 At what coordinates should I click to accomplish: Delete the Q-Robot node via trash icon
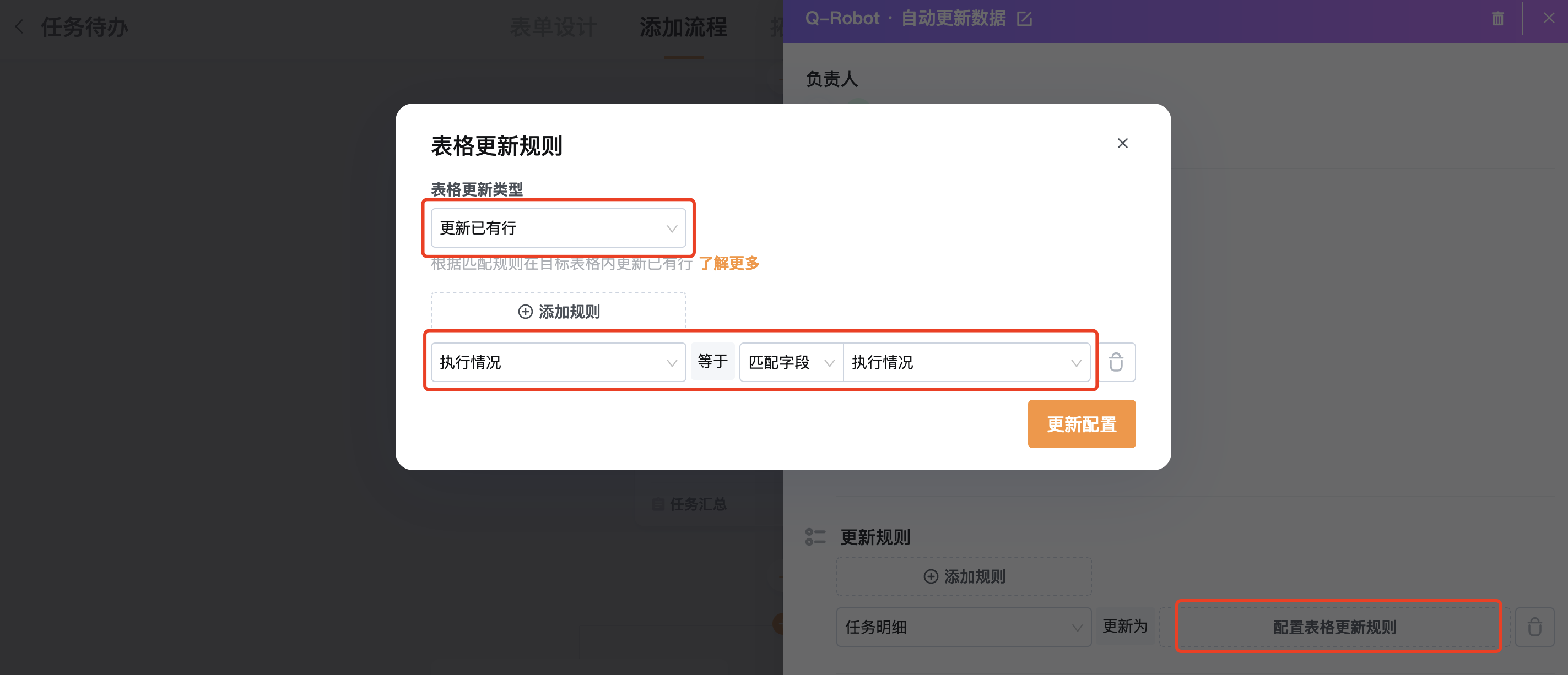click(x=1497, y=19)
